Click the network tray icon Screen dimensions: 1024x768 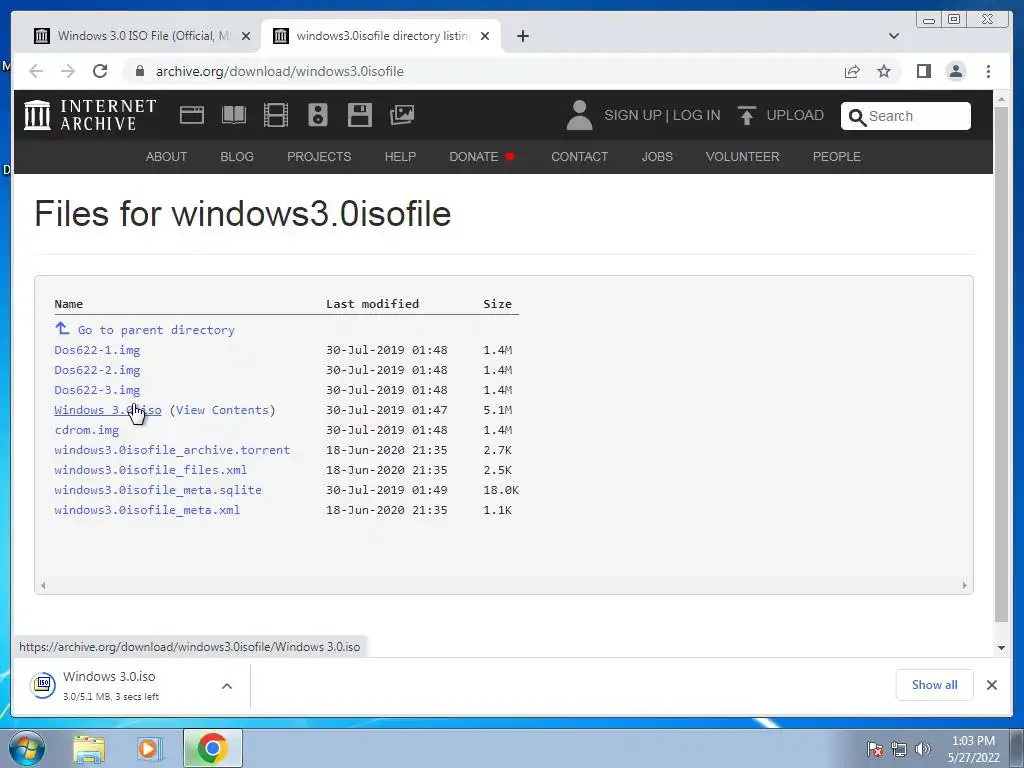tap(899, 749)
